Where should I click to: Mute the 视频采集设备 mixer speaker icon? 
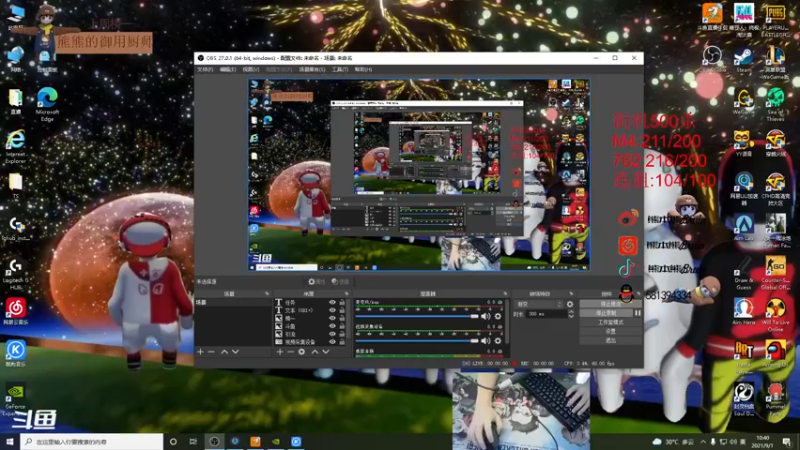pyautogui.click(x=486, y=340)
